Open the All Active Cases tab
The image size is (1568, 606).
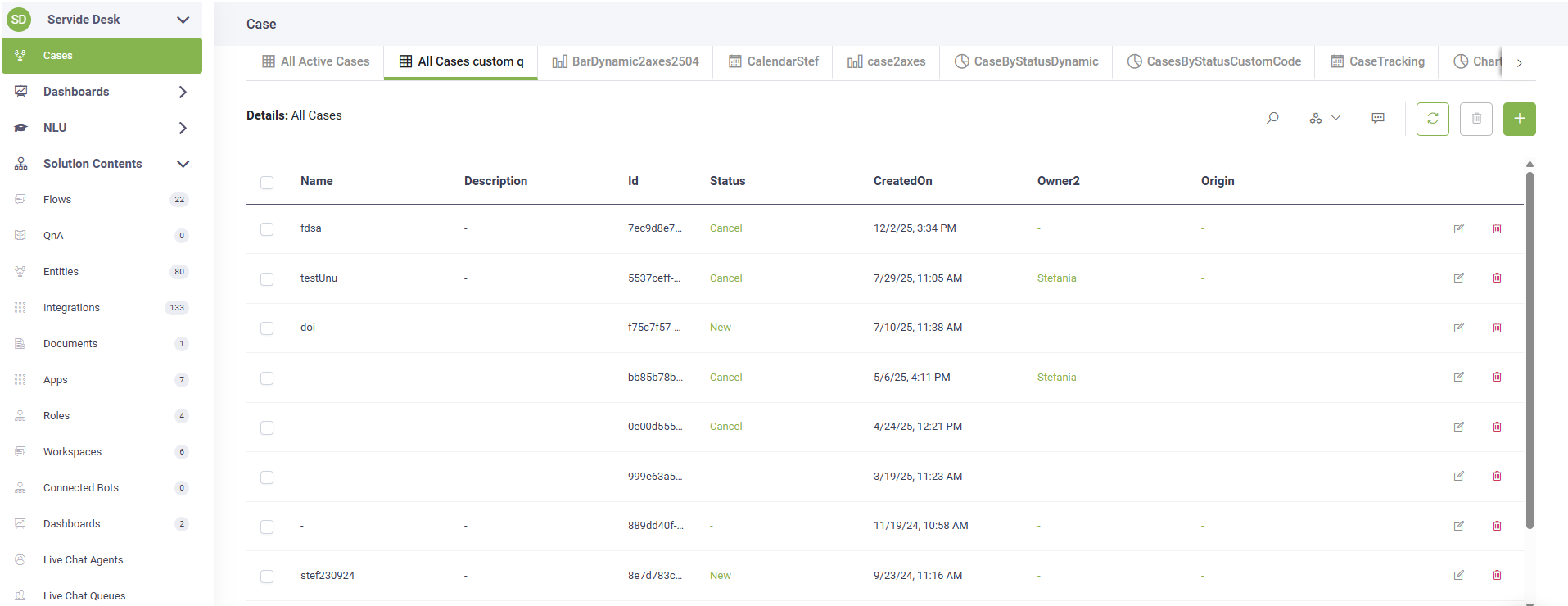(315, 61)
